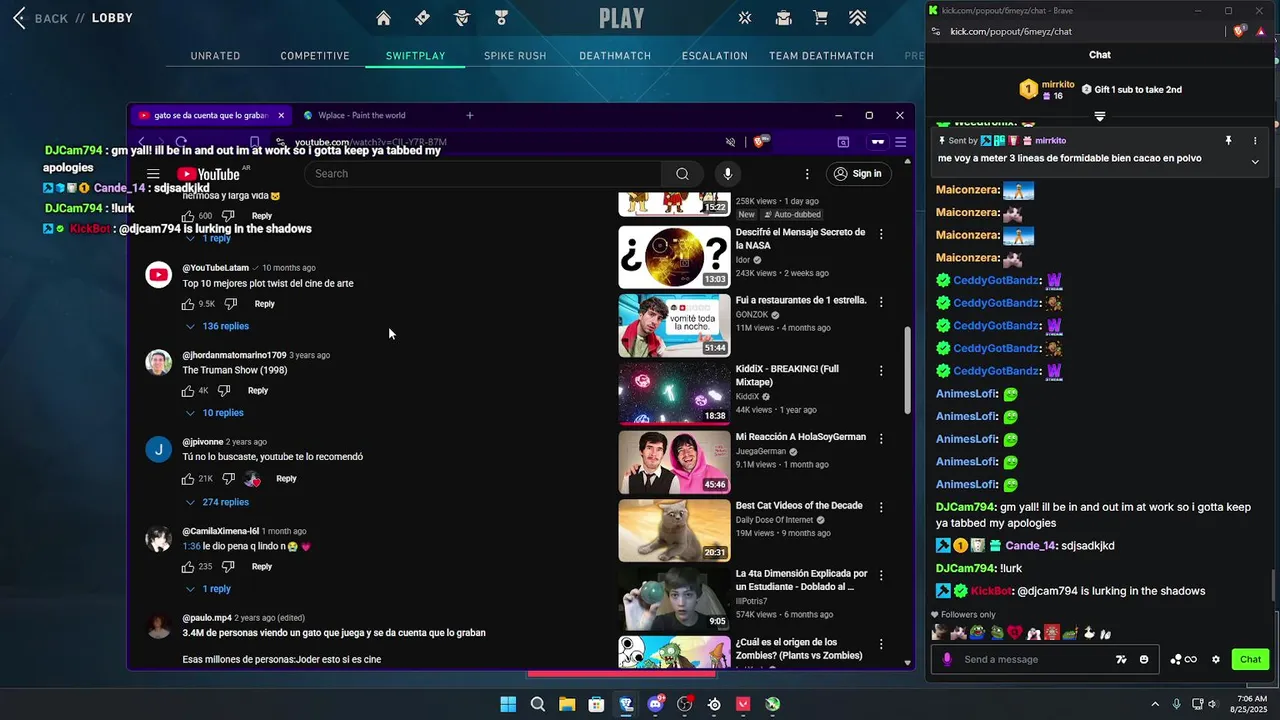The width and height of the screenshot is (1280, 720).
Task: Open the Collection backpack icon
Action: pos(784,18)
